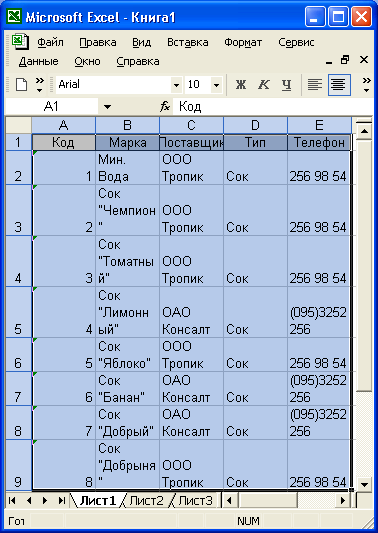Select cell Мин. Вода
Image resolution: width=378 pixels, height=533 pixels.
[127, 168]
